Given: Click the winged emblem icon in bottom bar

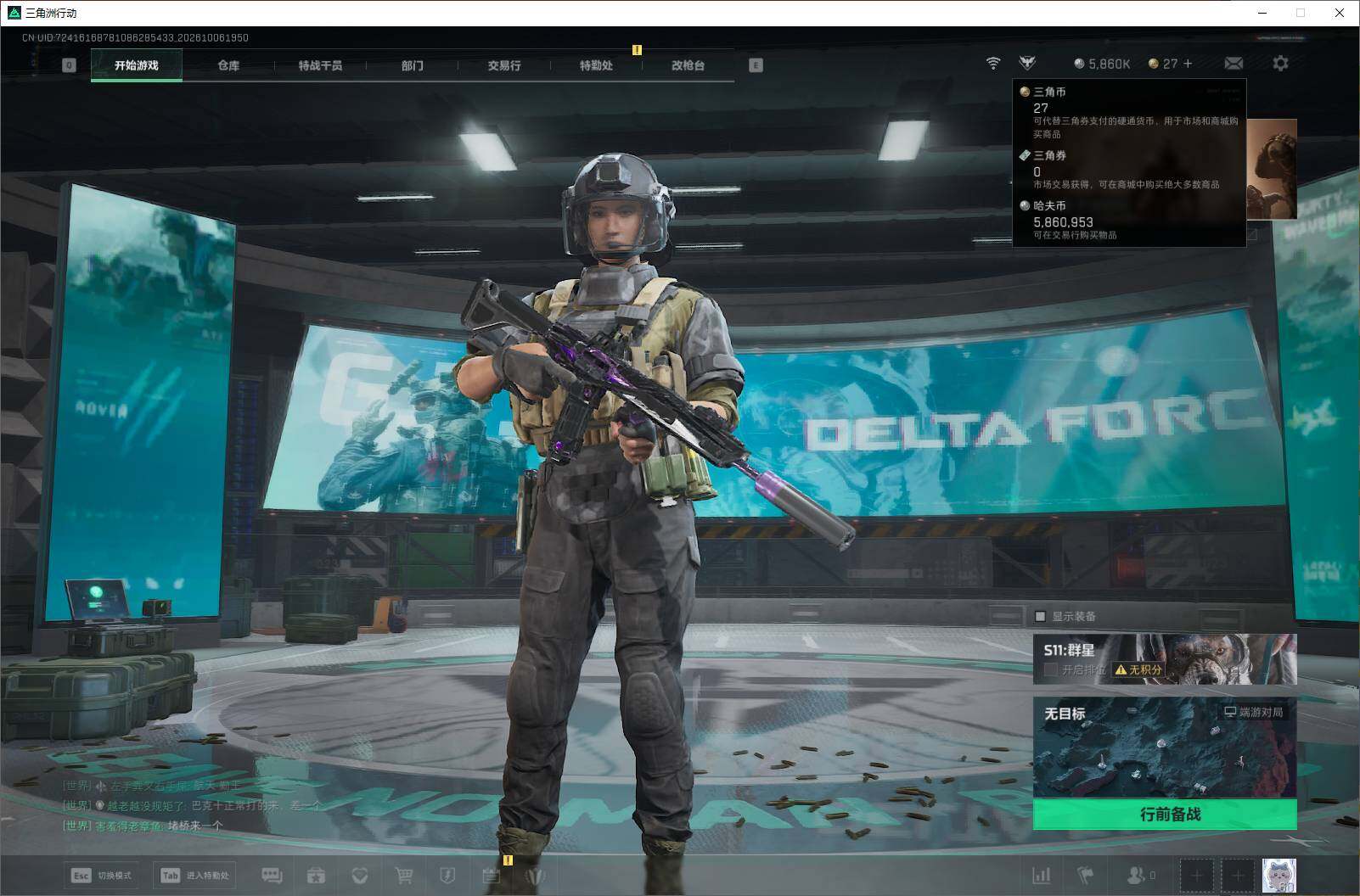Looking at the screenshot, I should pyautogui.click(x=536, y=875).
